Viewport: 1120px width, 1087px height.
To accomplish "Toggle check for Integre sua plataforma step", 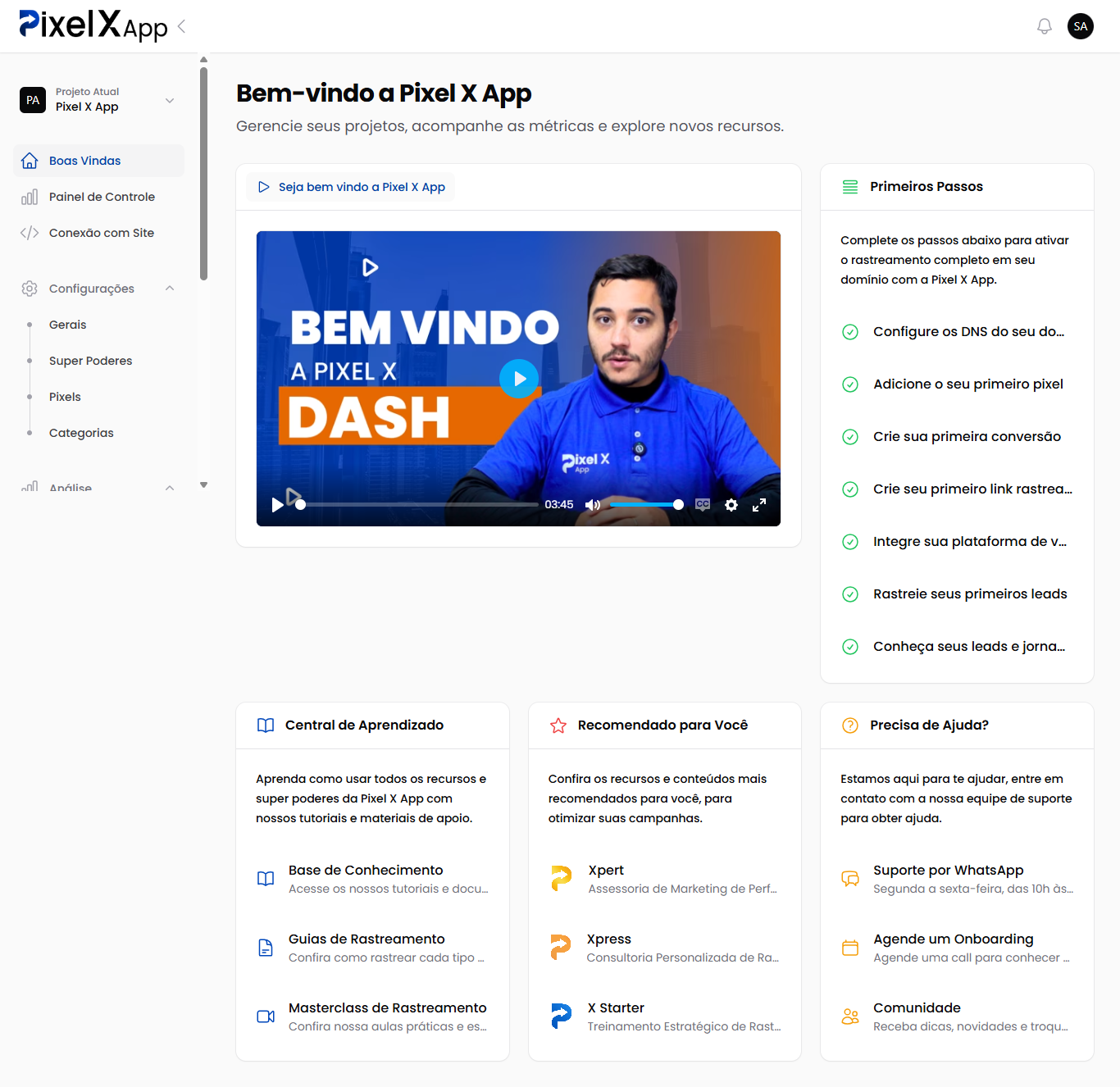I will coord(850,542).
